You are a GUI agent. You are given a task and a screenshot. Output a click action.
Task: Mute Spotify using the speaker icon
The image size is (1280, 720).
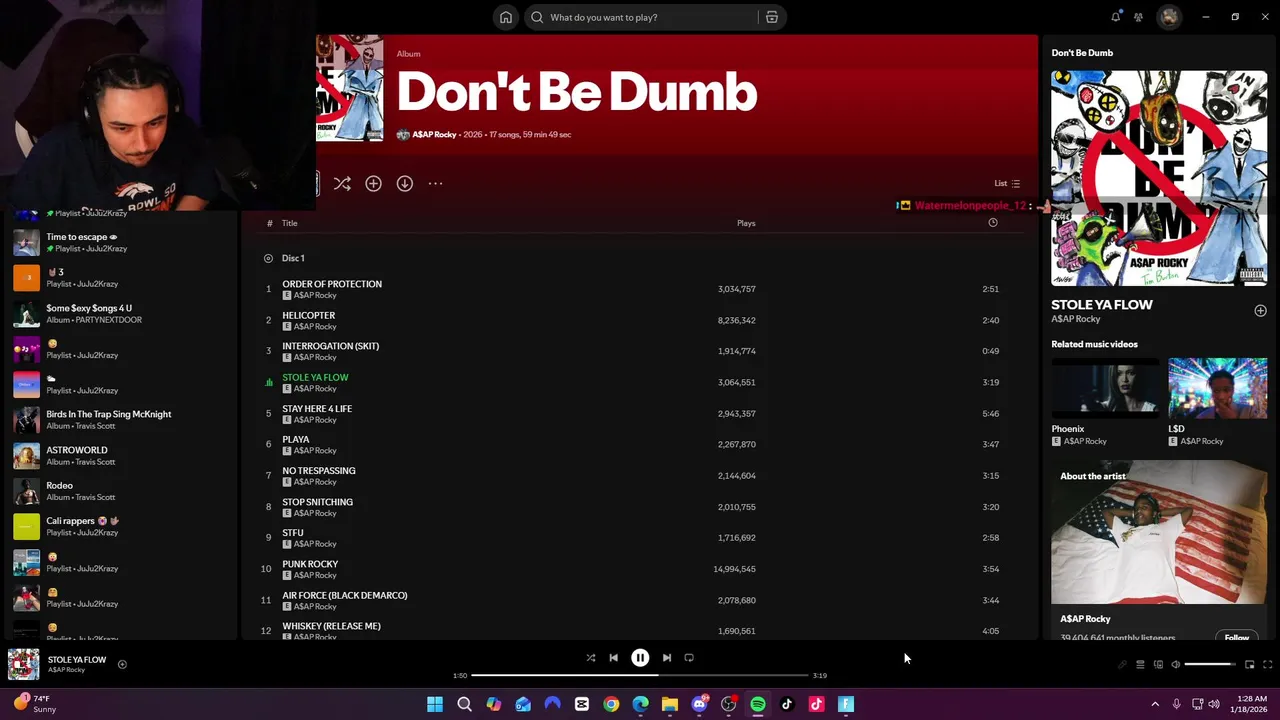(x=1176, y=664)
